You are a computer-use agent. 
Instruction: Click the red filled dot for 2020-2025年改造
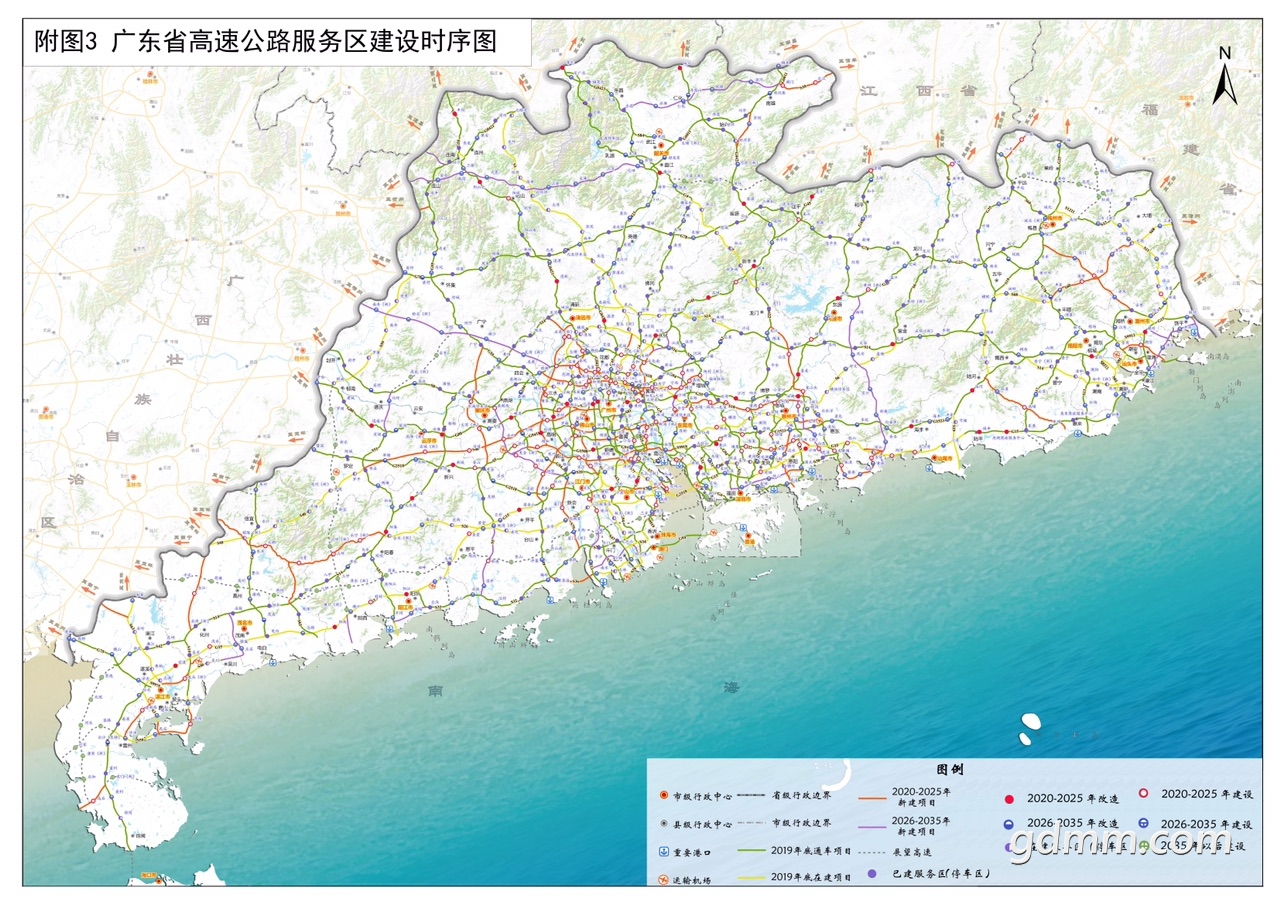pyautogui.click(x=1009, y=799)
